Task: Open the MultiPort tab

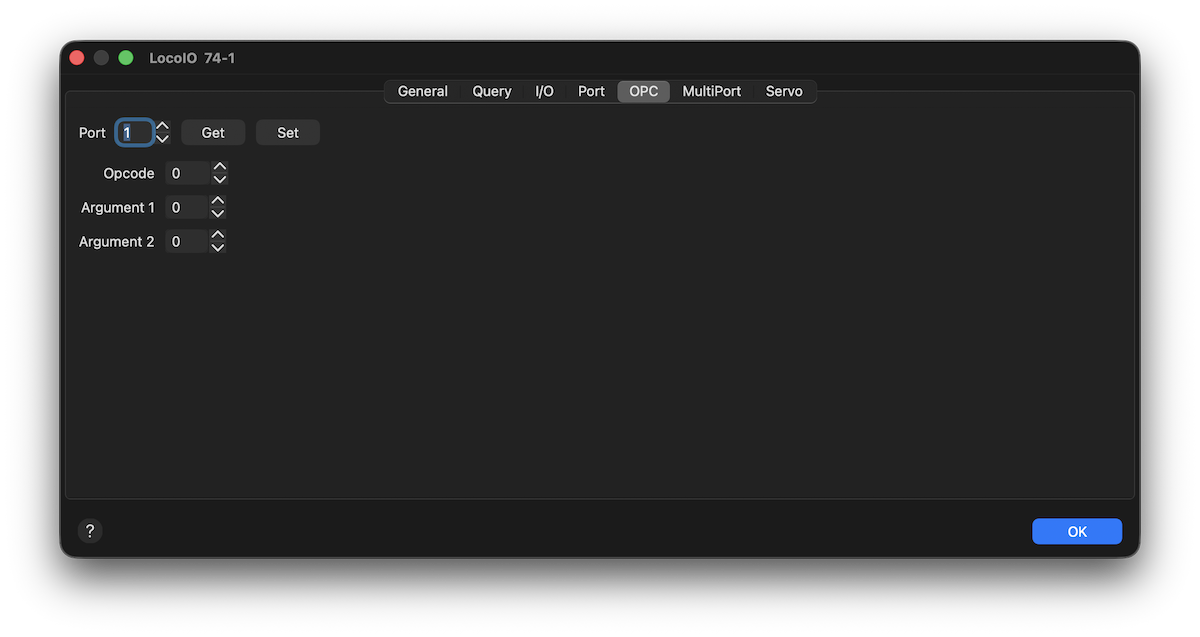Action: [x=711, y=91]
